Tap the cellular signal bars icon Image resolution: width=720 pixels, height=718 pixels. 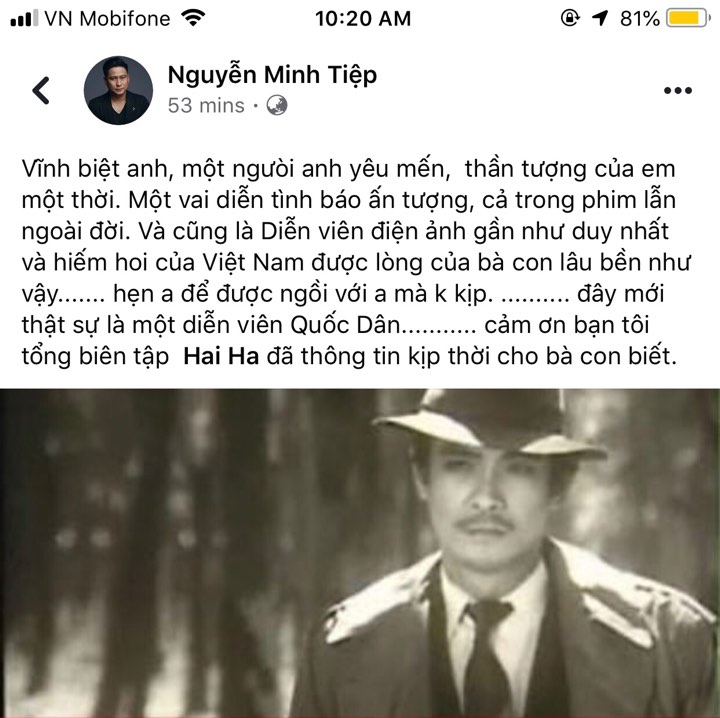[x=24, y=19]
